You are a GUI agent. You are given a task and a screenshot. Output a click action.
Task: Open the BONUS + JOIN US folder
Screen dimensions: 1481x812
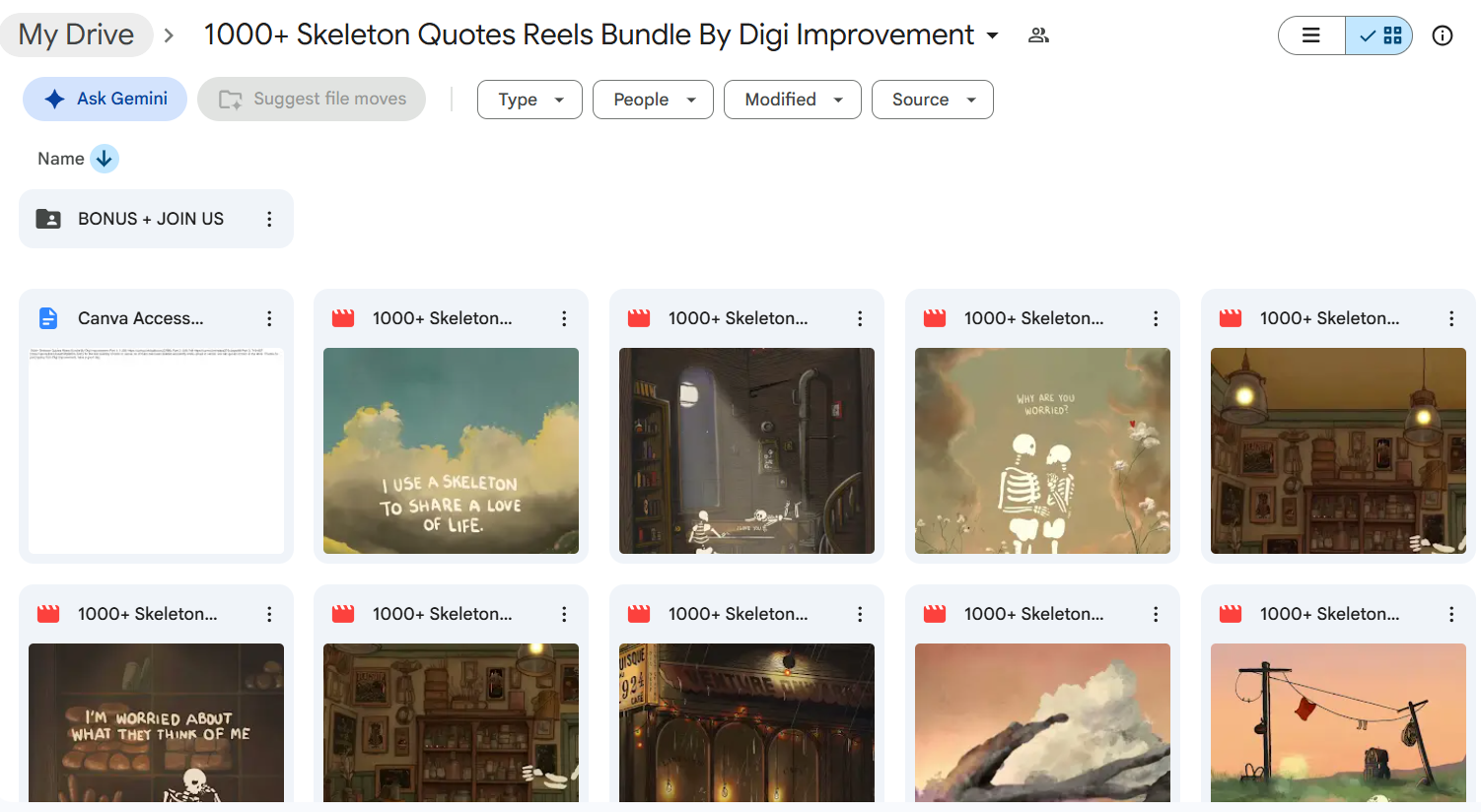(156, 219)
